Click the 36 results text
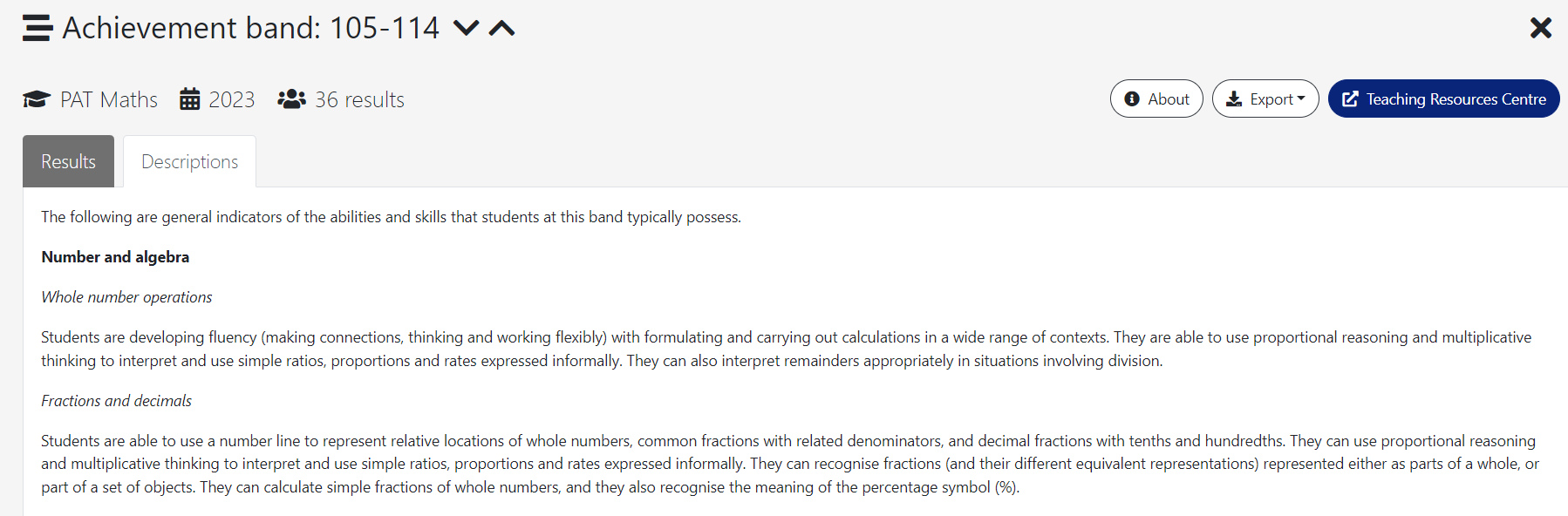The height and width of the screenshot is (516, 1568). (x=359, y=99)
